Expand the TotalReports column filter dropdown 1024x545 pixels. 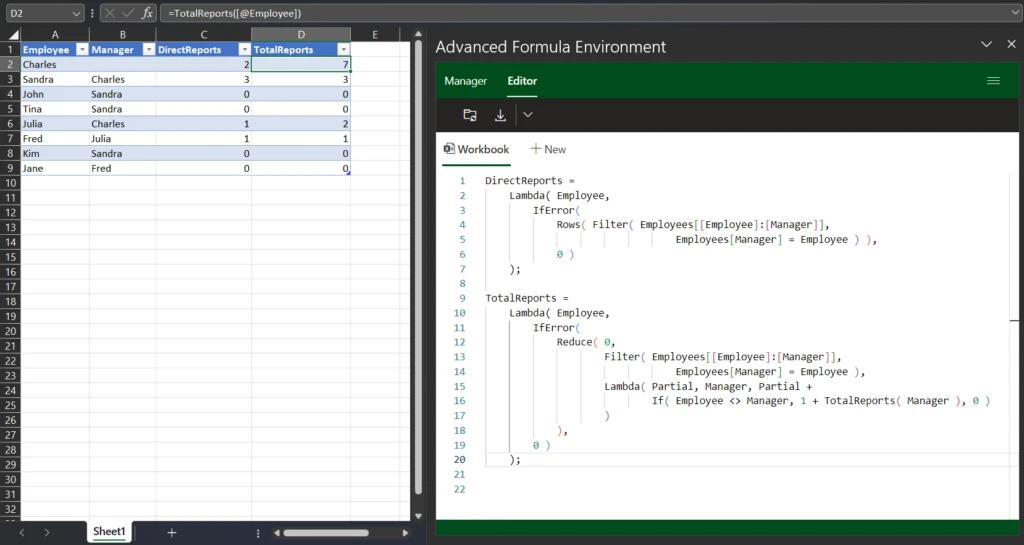pos(343,49)
